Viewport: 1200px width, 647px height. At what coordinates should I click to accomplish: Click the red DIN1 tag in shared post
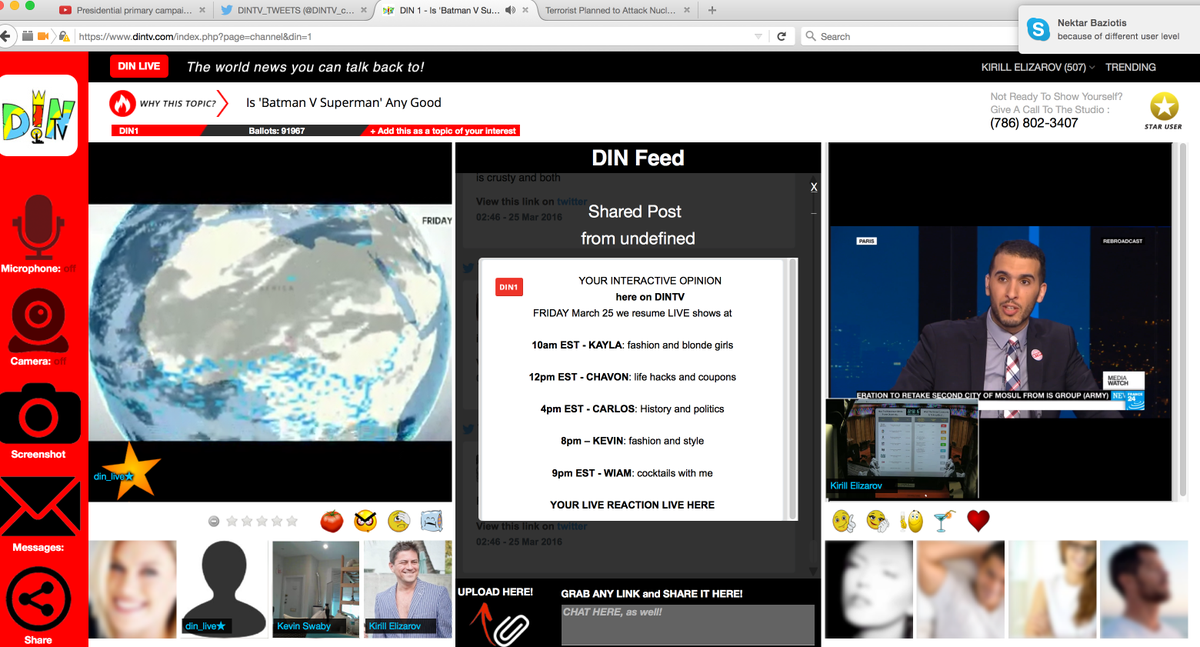point(509,287)
